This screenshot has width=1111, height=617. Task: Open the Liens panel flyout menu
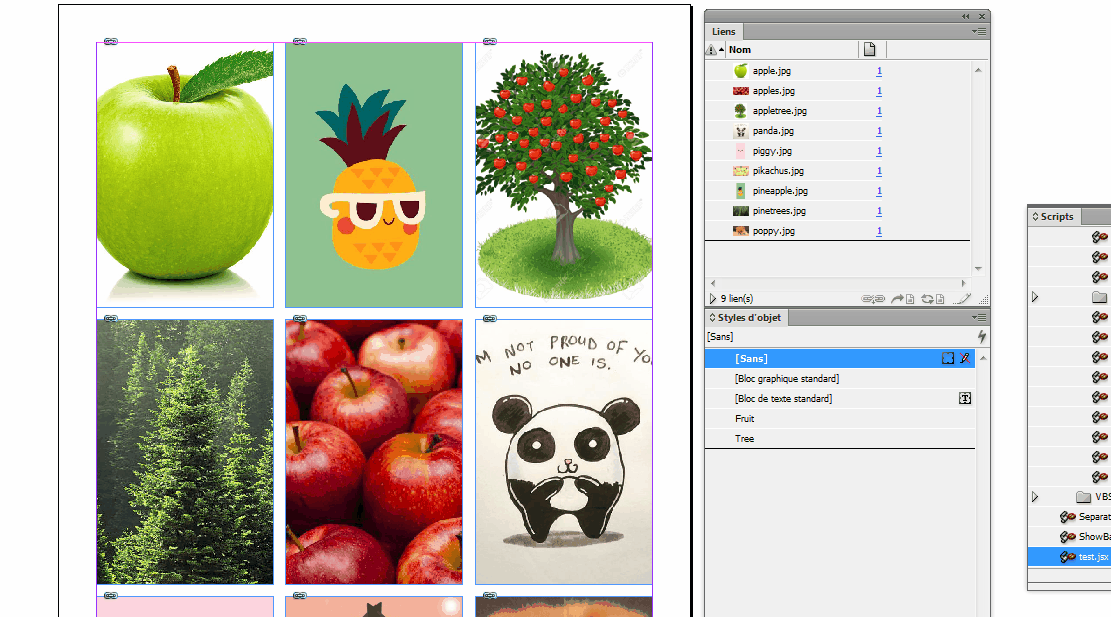(x=979, y=31)
